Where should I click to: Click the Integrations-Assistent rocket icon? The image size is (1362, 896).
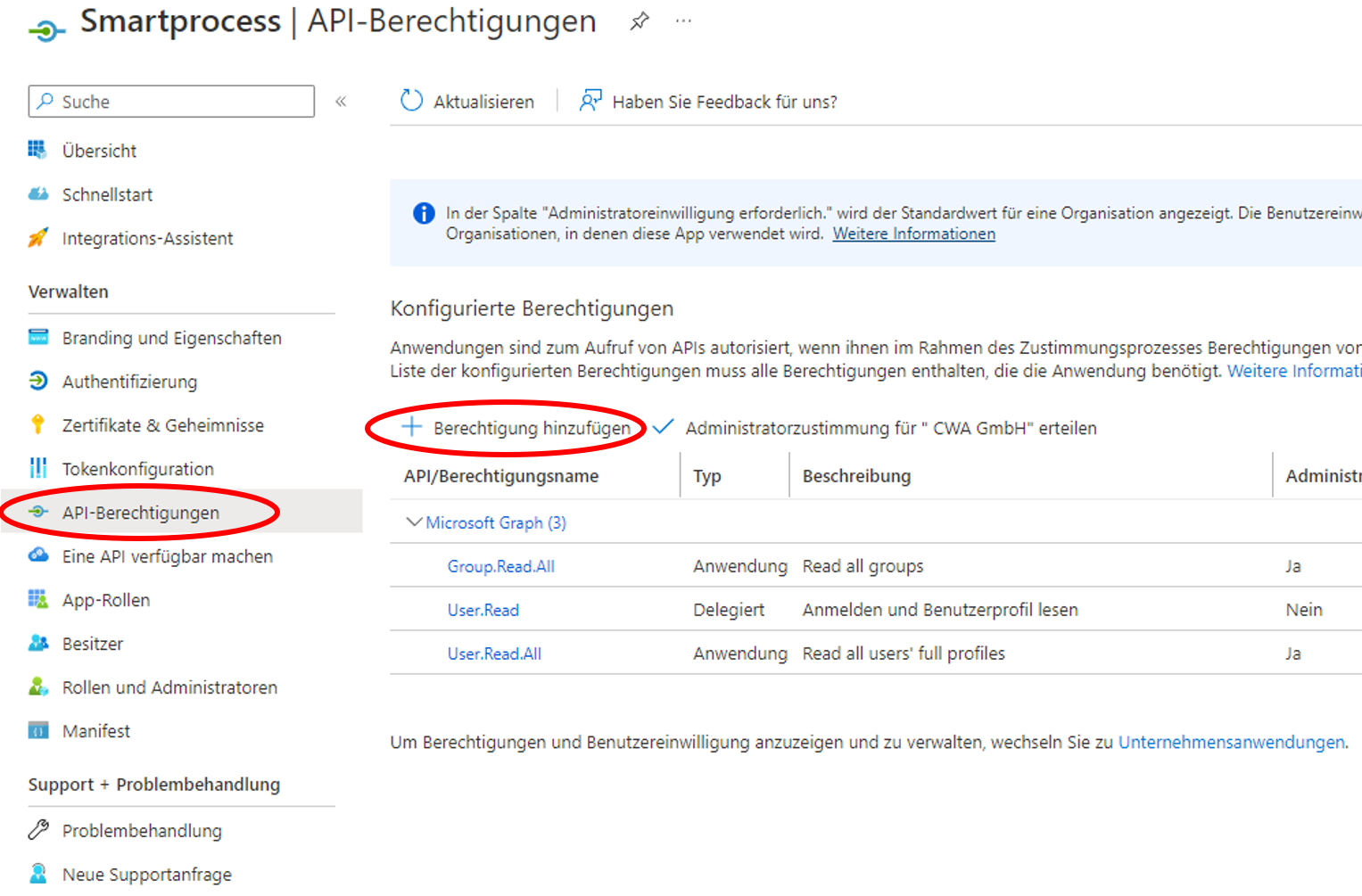(38, 238)
